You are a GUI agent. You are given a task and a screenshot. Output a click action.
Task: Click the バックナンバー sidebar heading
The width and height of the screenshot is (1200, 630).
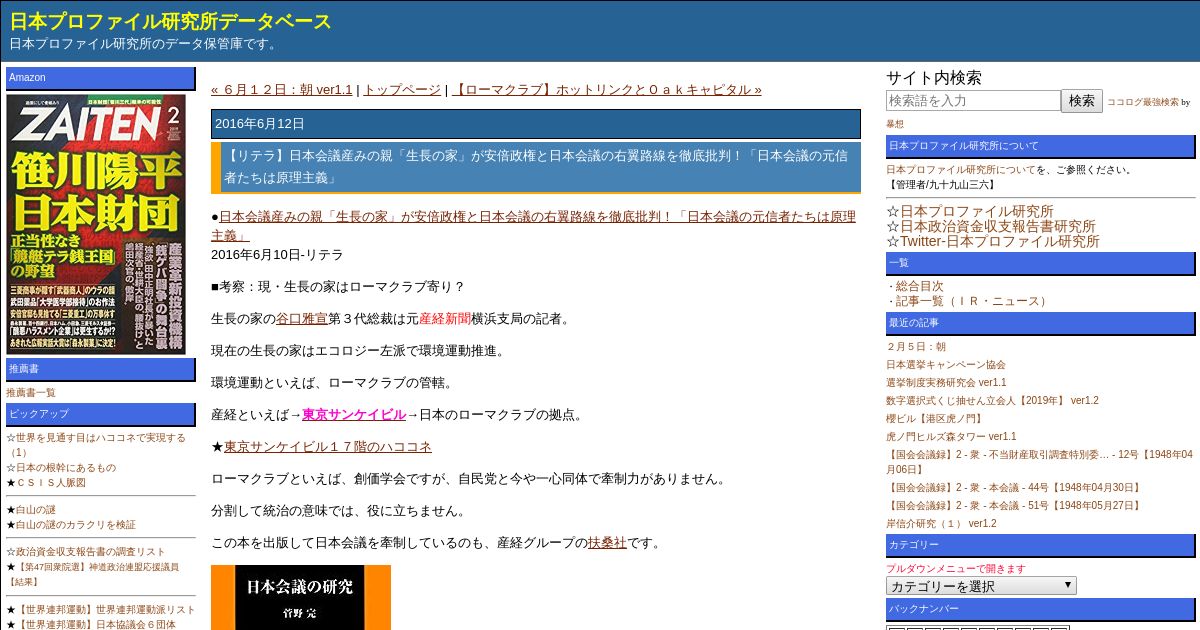[x=1040, y=609]
